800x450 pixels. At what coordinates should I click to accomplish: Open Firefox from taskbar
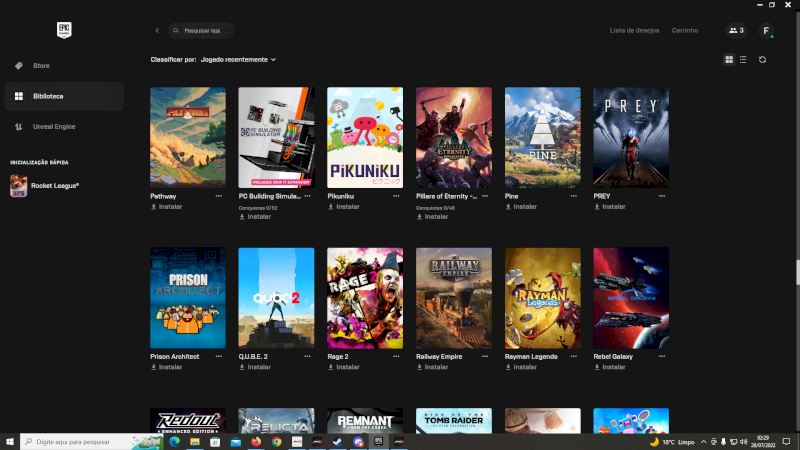coord(256,442)
